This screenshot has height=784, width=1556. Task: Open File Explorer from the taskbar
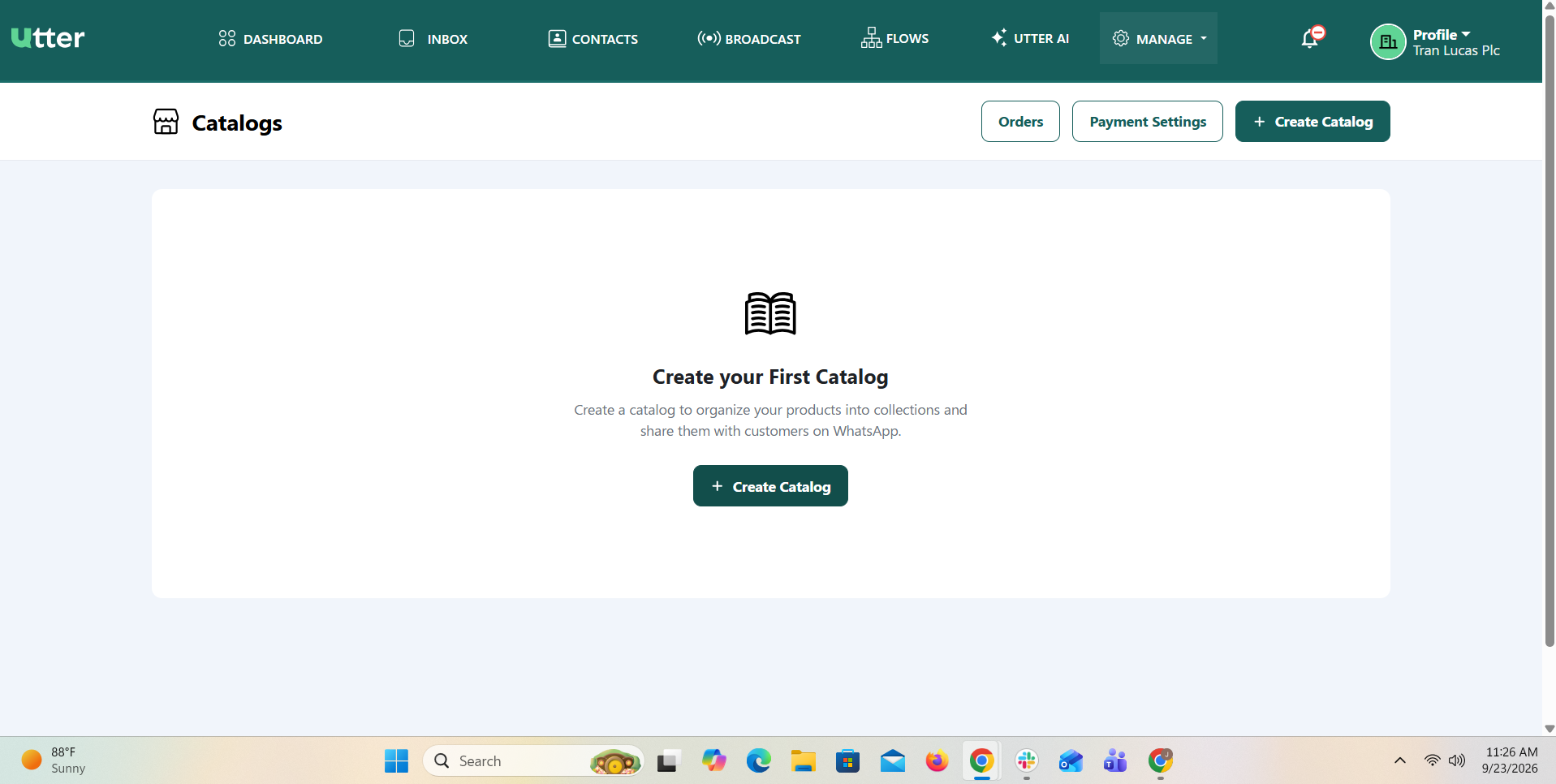click(x=804, y=761)
